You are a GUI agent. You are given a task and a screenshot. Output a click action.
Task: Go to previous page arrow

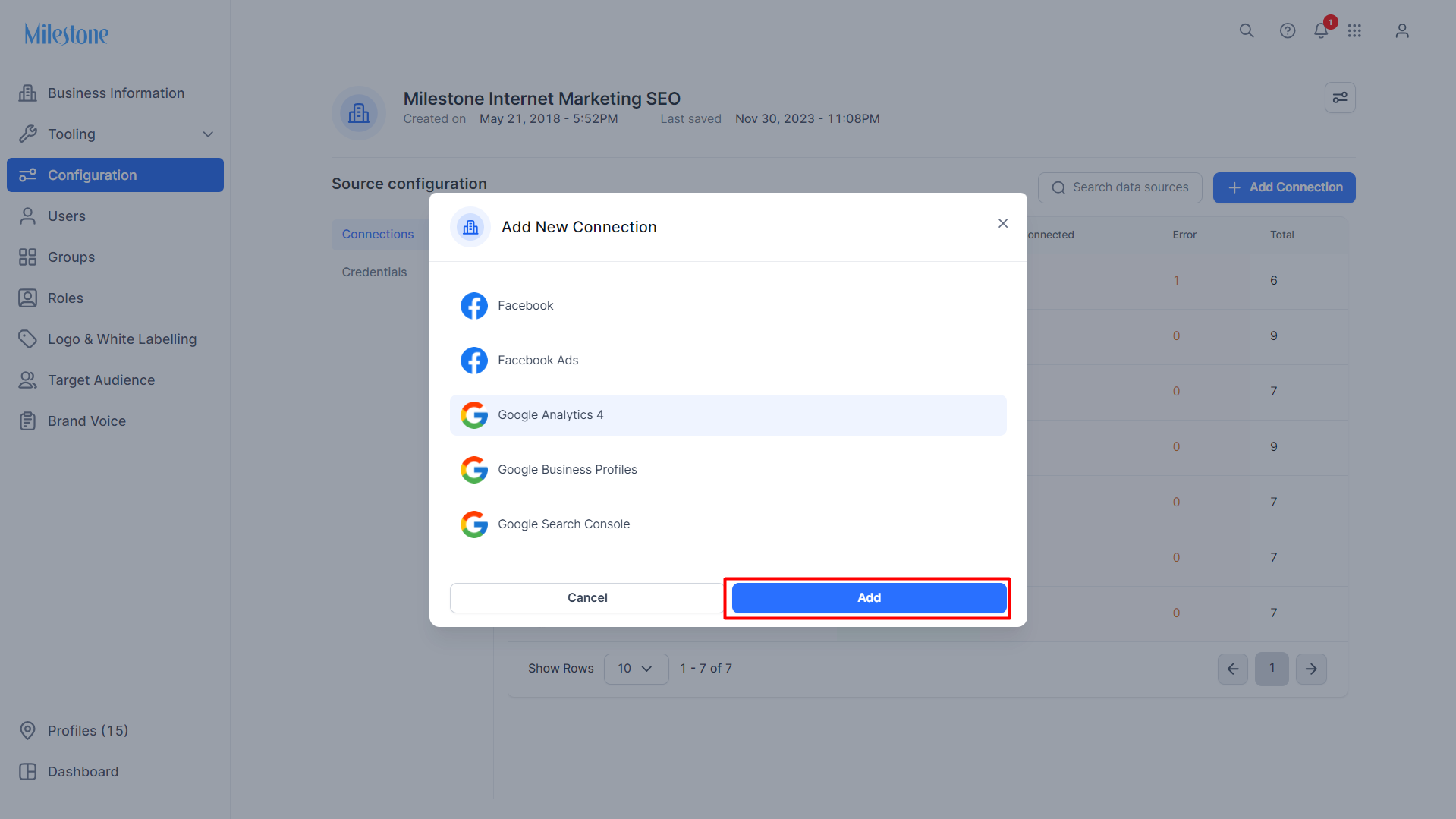[1233, 669]
